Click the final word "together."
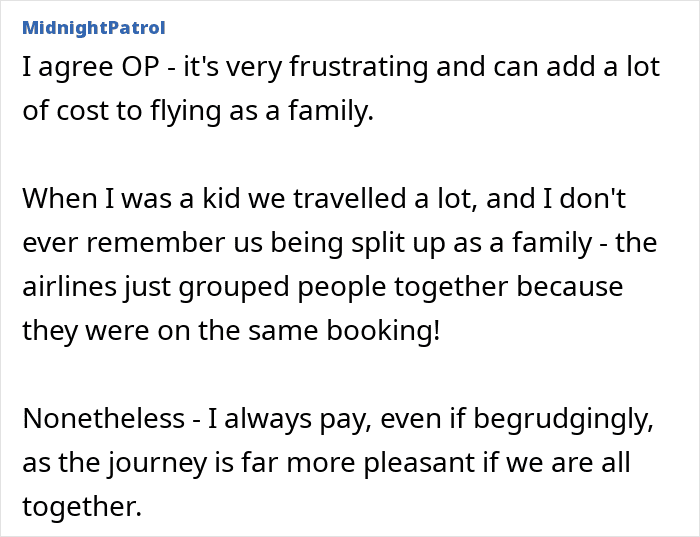The image size is (700, 537). pos(82,507)
